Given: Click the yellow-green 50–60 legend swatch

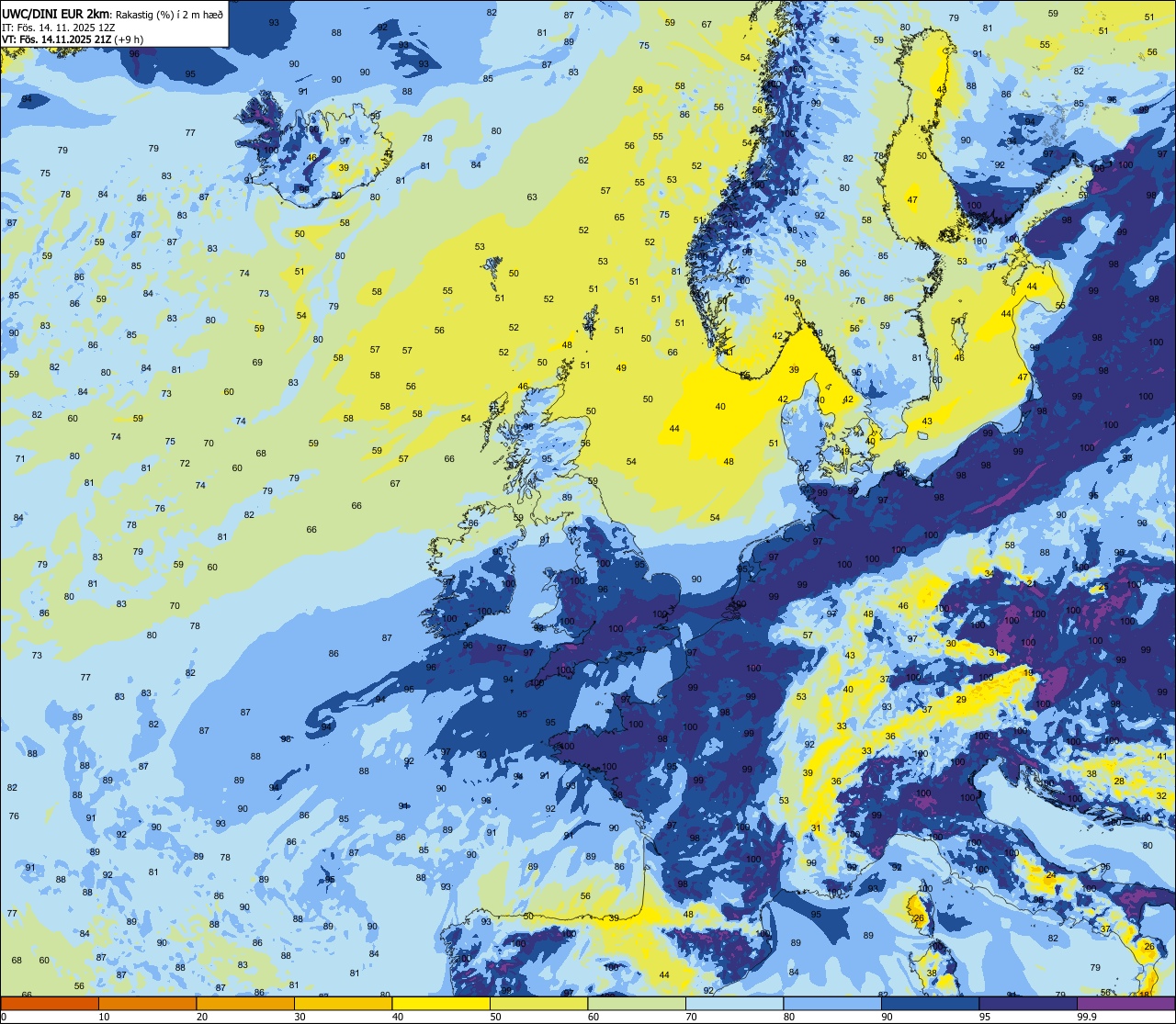Looking at the screenshot, I should [x=538, y=1003].
